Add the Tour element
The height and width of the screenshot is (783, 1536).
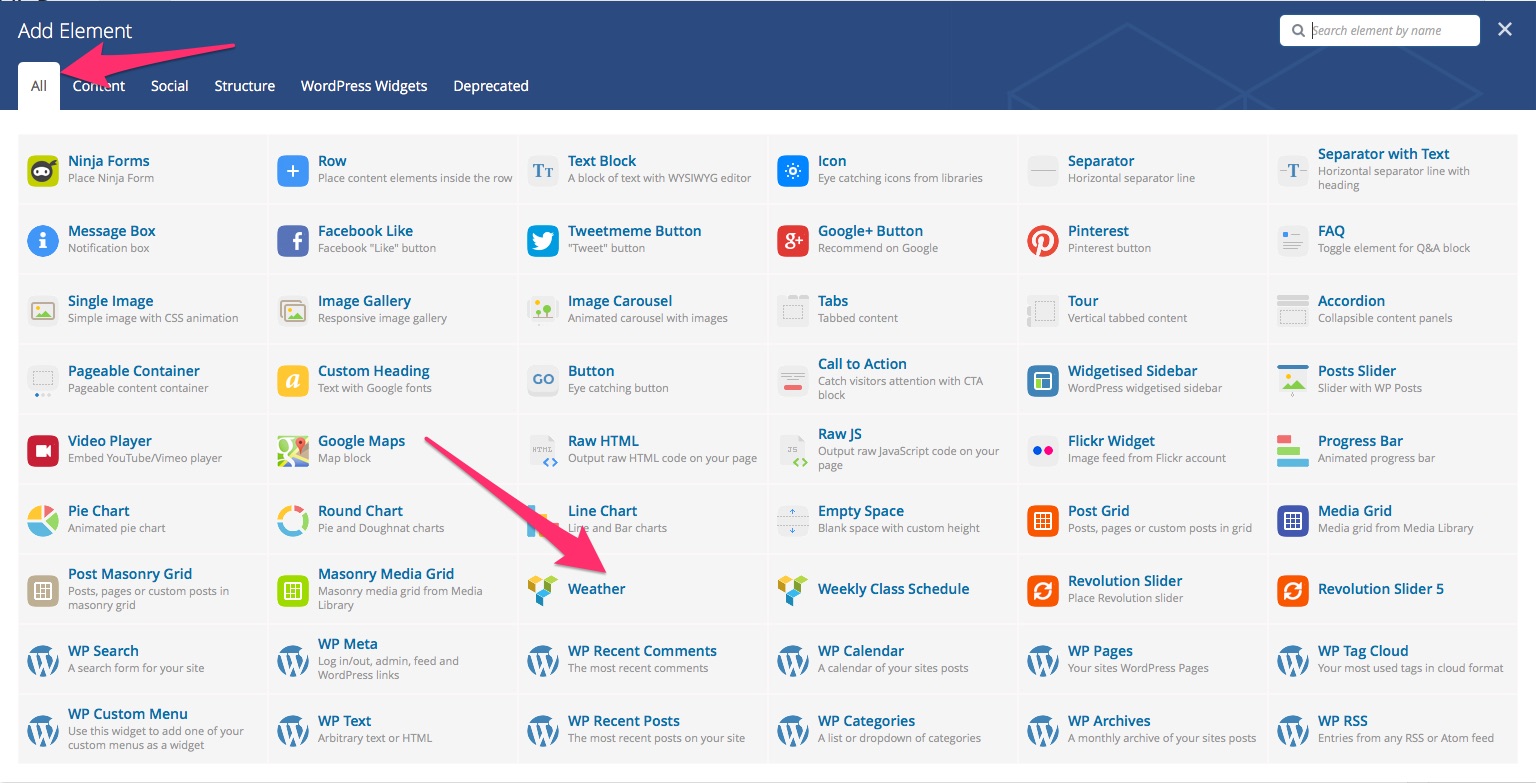(x=1143, y=309)
